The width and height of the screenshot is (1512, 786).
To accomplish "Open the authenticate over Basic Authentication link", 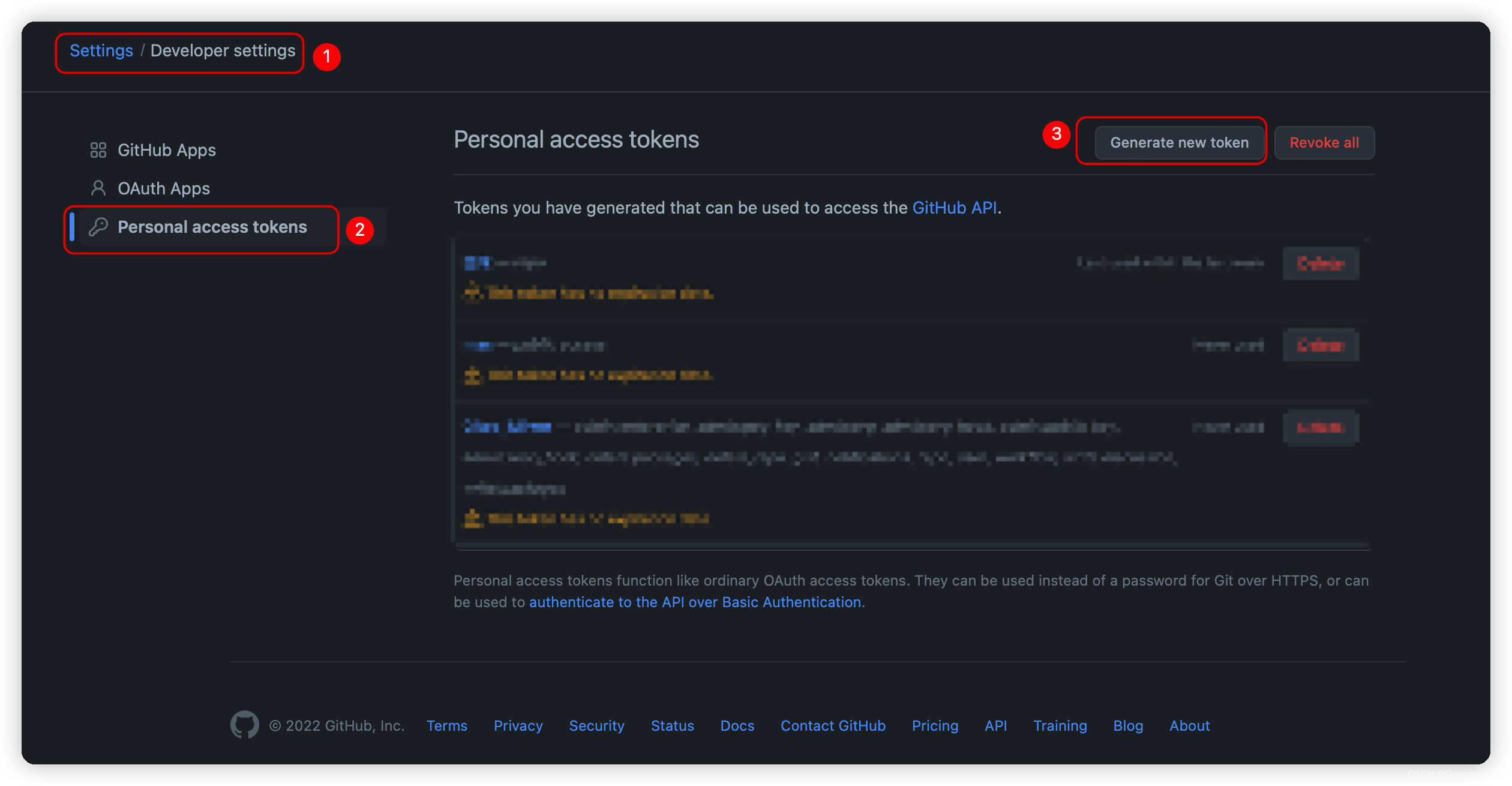I will coord(694,602).
